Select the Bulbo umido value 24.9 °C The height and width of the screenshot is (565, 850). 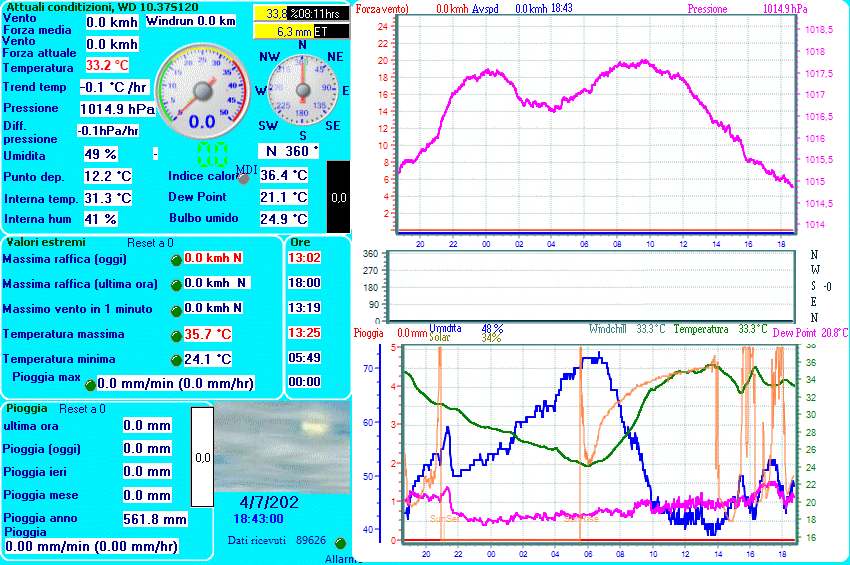284,219
